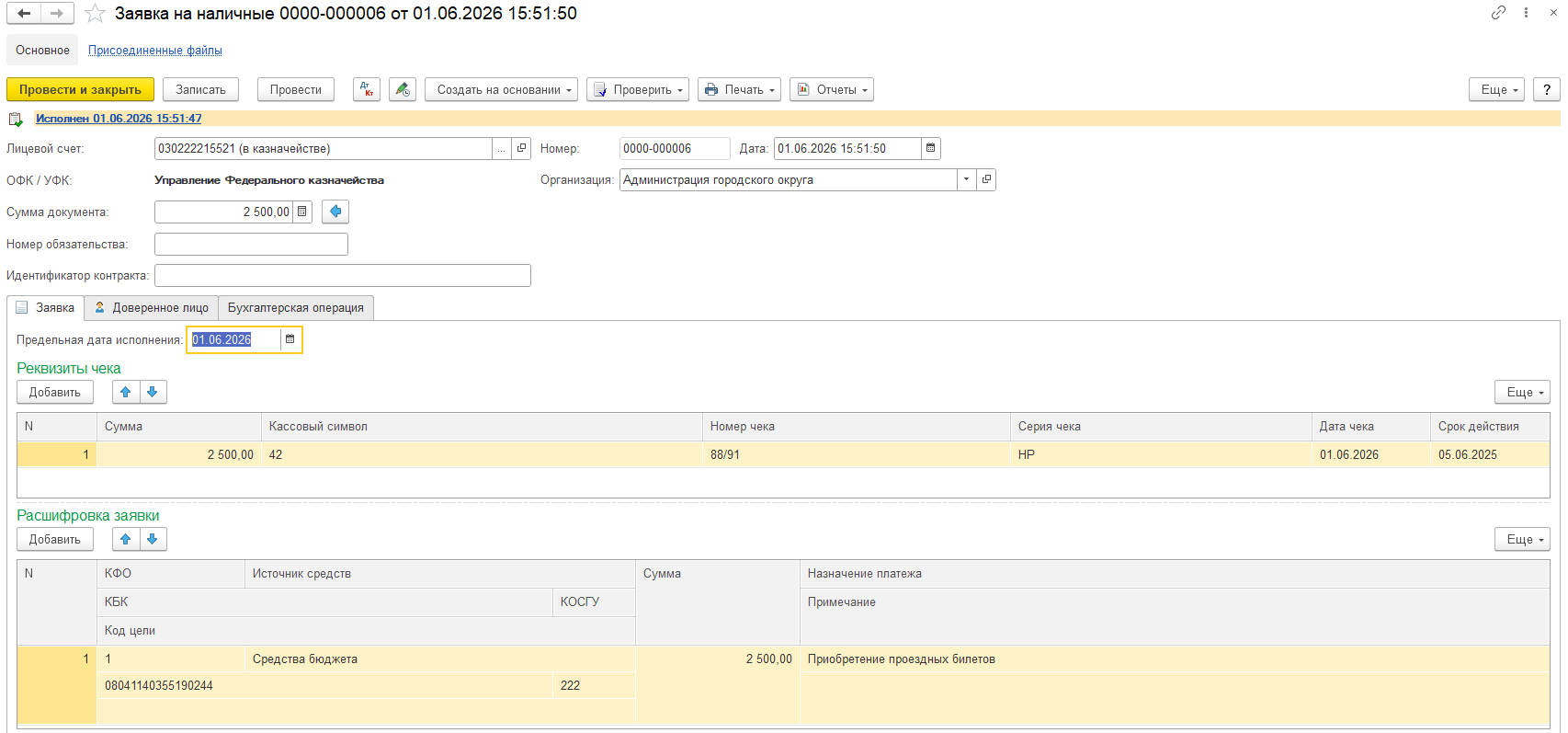
Task: Move row down in Реквизиты чека
Action: pos(153,392)
